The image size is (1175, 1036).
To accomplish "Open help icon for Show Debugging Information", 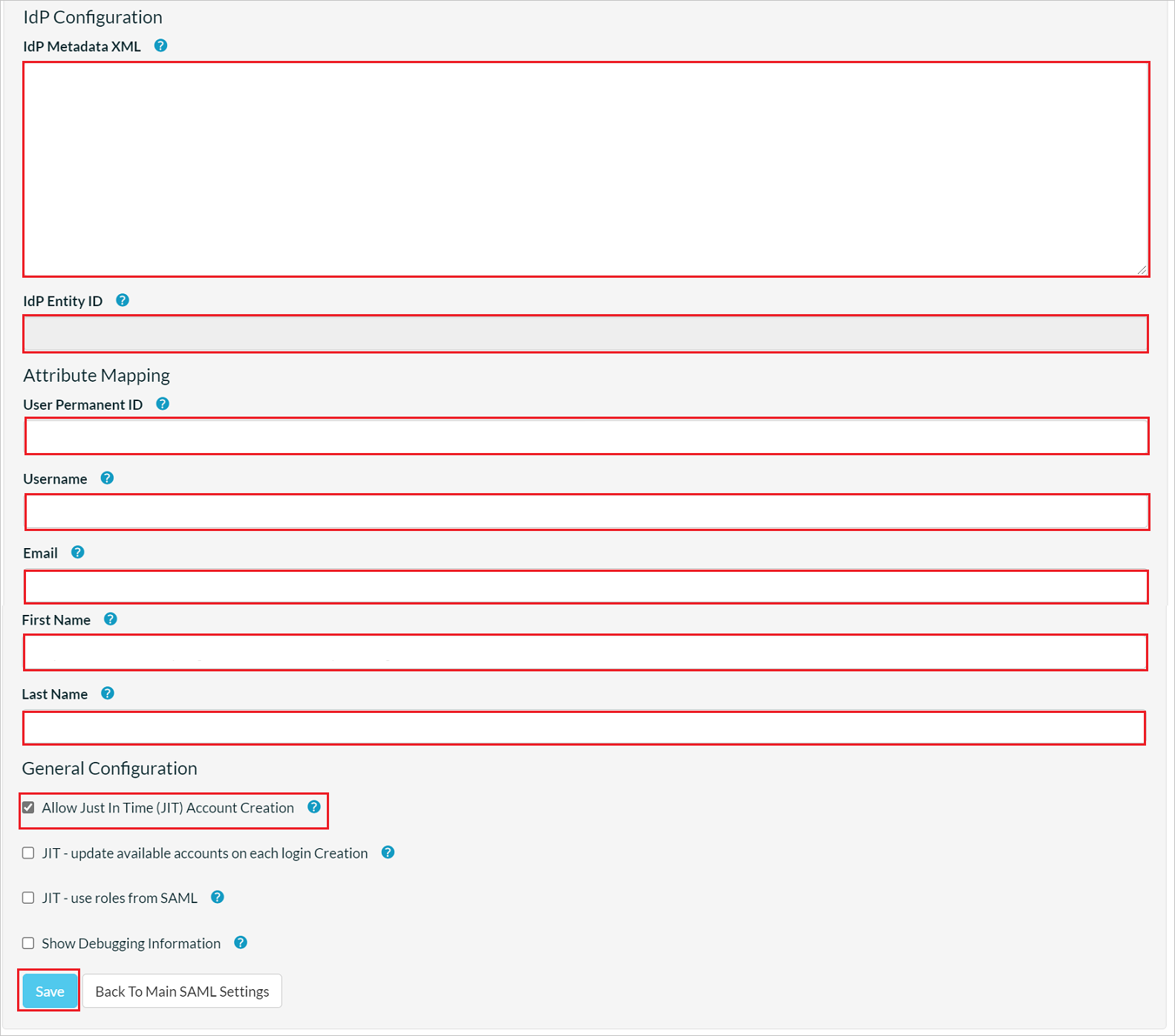I will pyautogui.click(x=241, y=942).
